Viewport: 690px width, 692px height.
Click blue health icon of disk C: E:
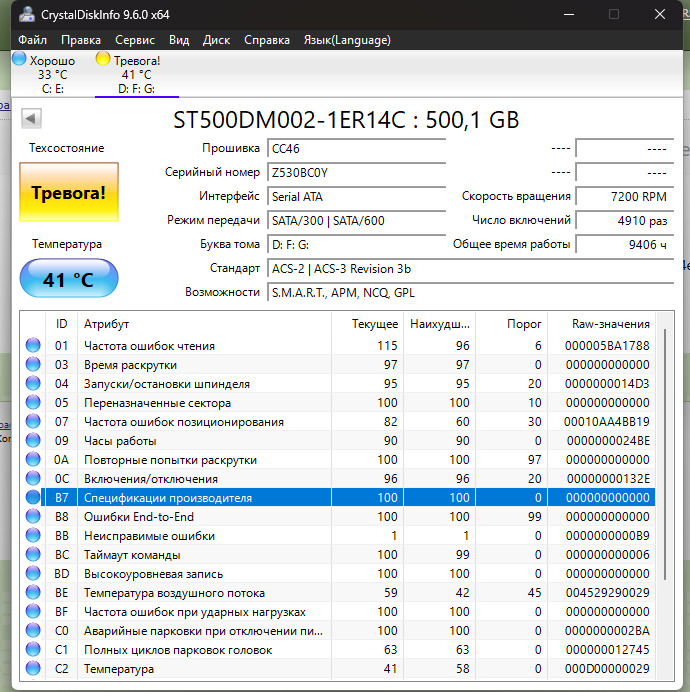pos(19,60)
